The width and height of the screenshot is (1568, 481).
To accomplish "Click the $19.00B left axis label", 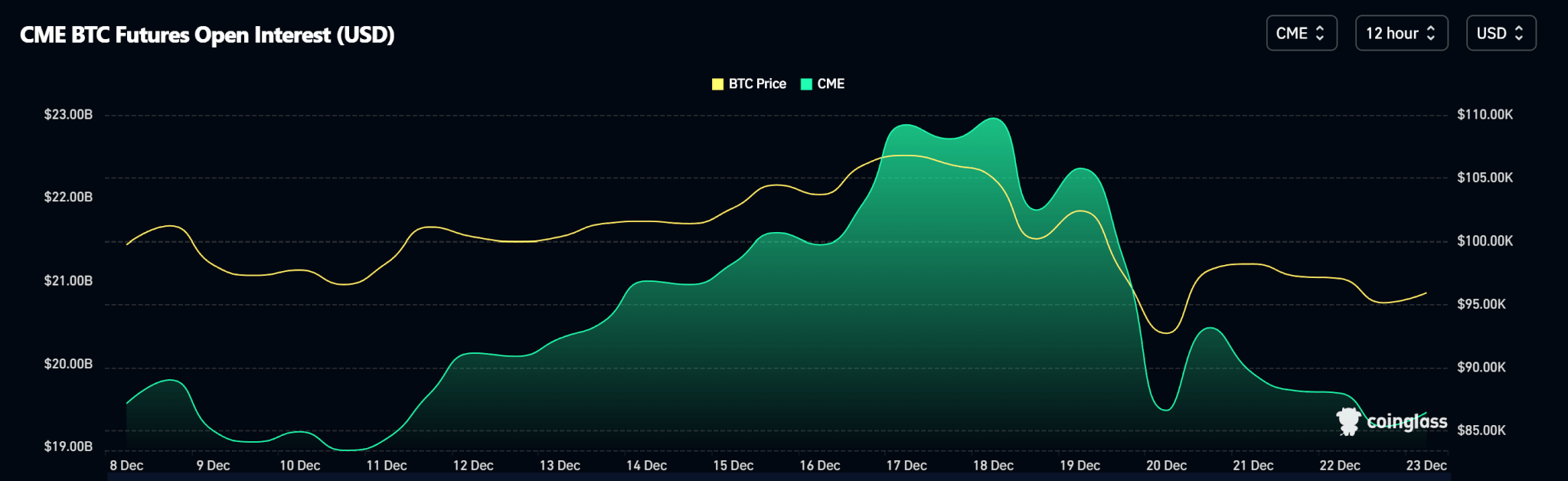I will pos(68,447).
